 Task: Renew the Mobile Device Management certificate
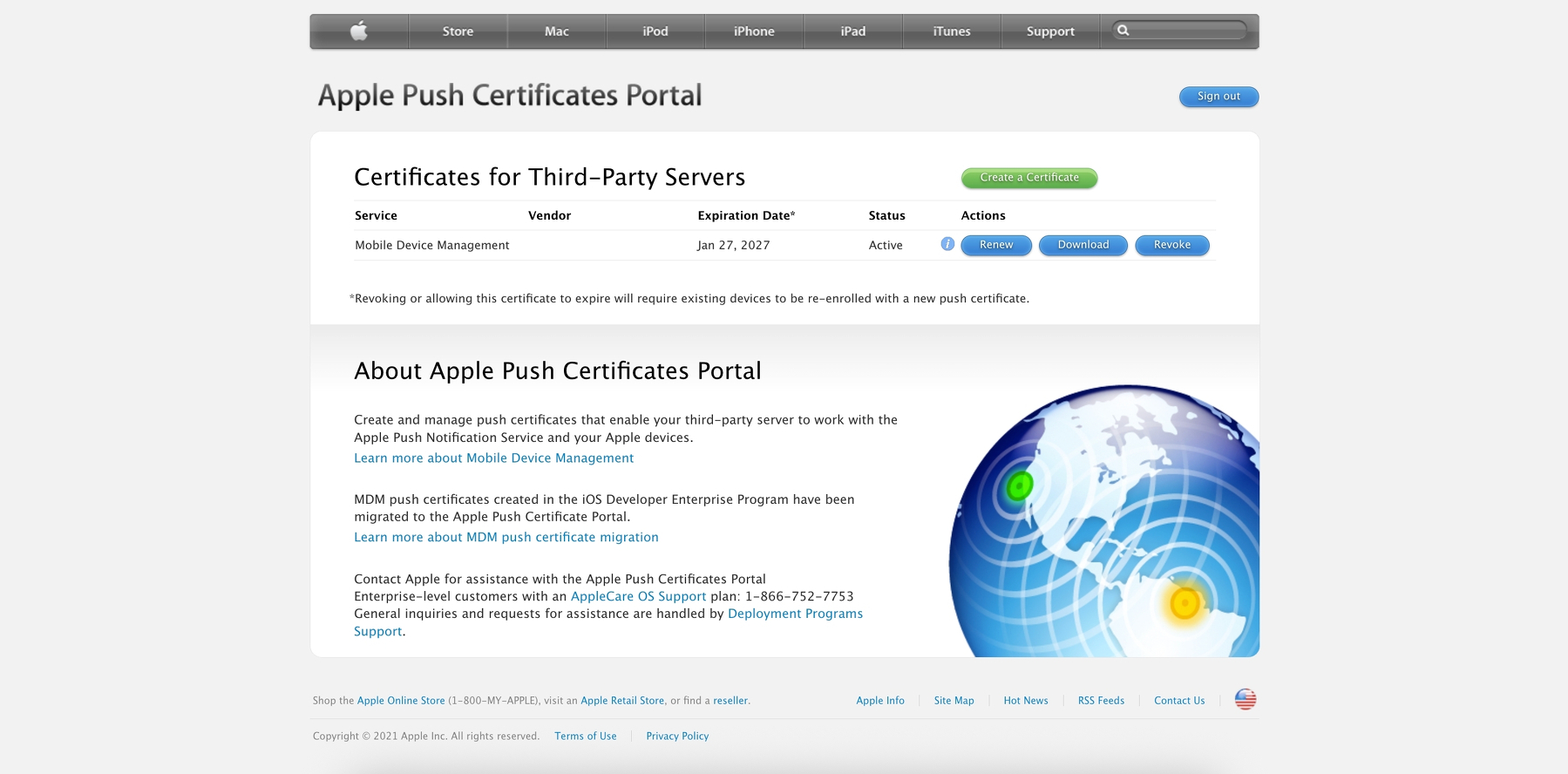[x=995, y=245]
